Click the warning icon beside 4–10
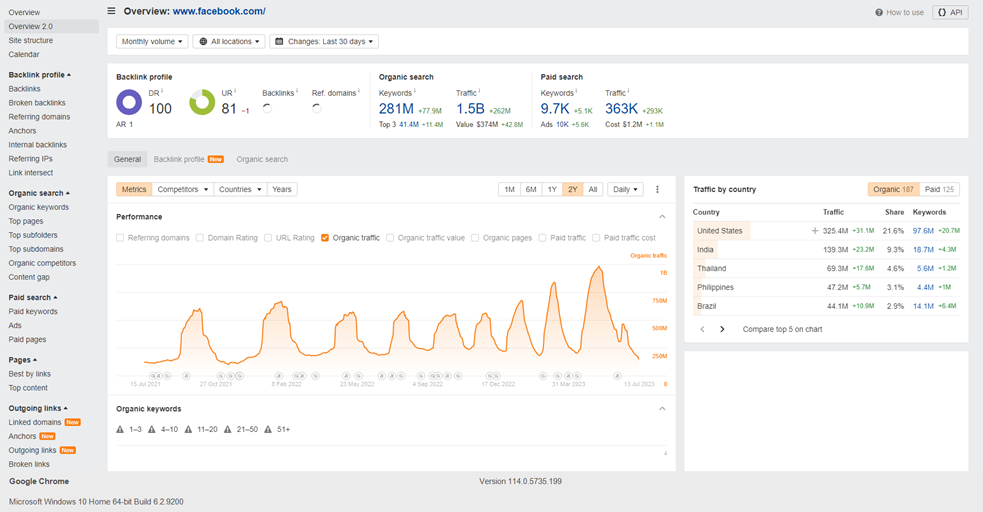The image size is (983, 512). [152, 429]
